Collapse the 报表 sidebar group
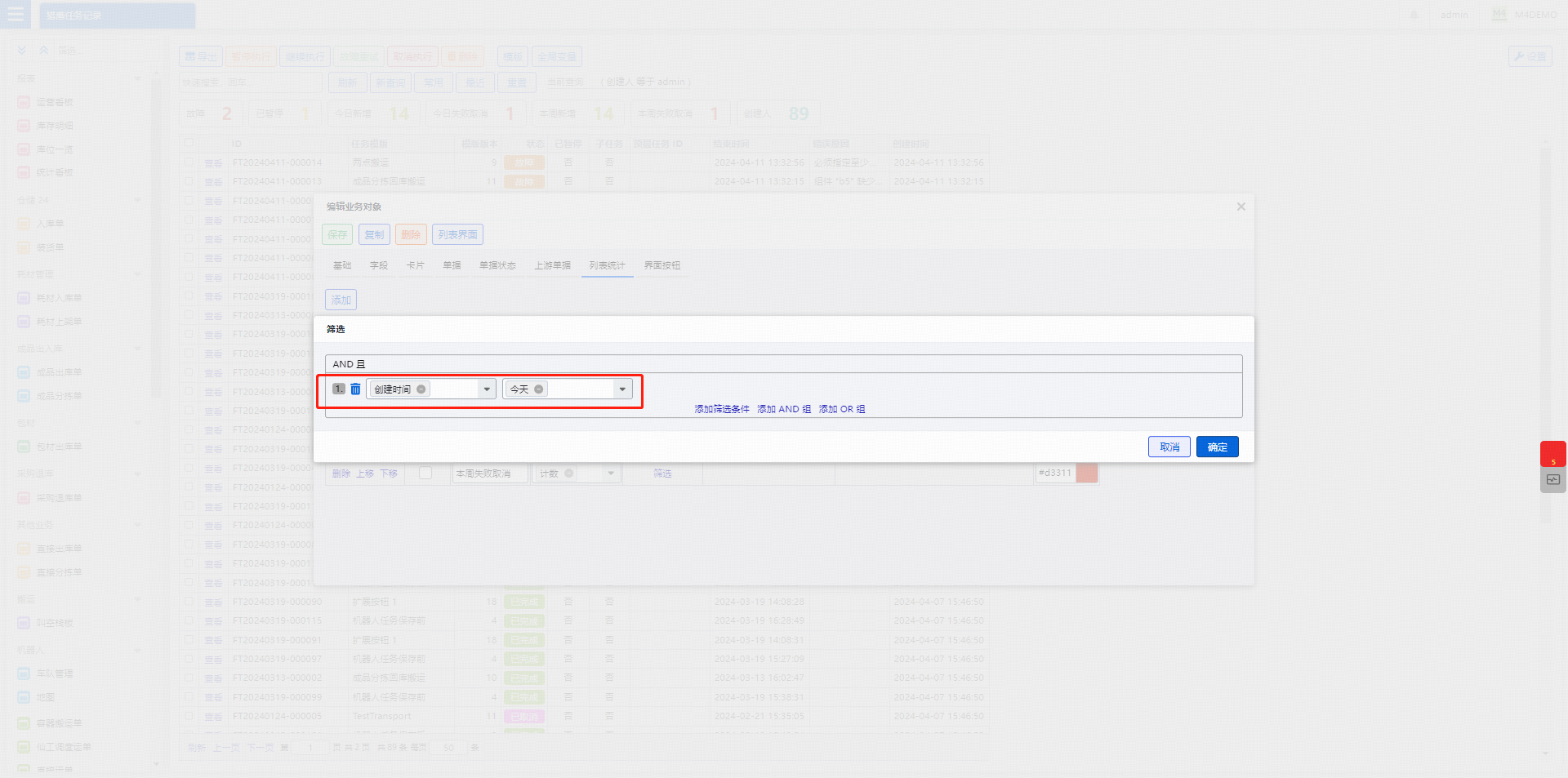 click(x=137, y=78)
